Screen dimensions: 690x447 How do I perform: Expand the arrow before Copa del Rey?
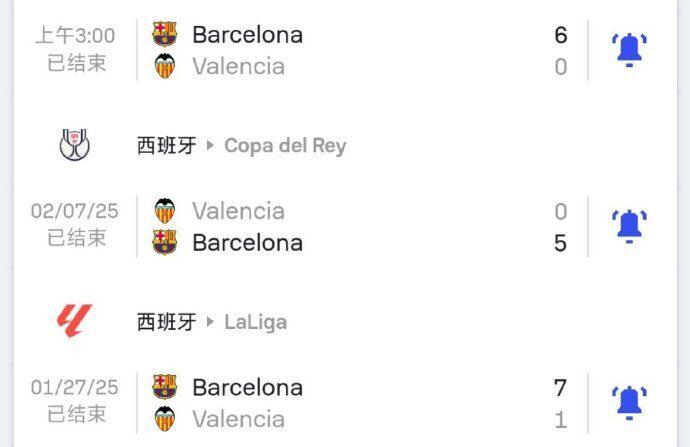pyautogui.click(x=211, y=146)
